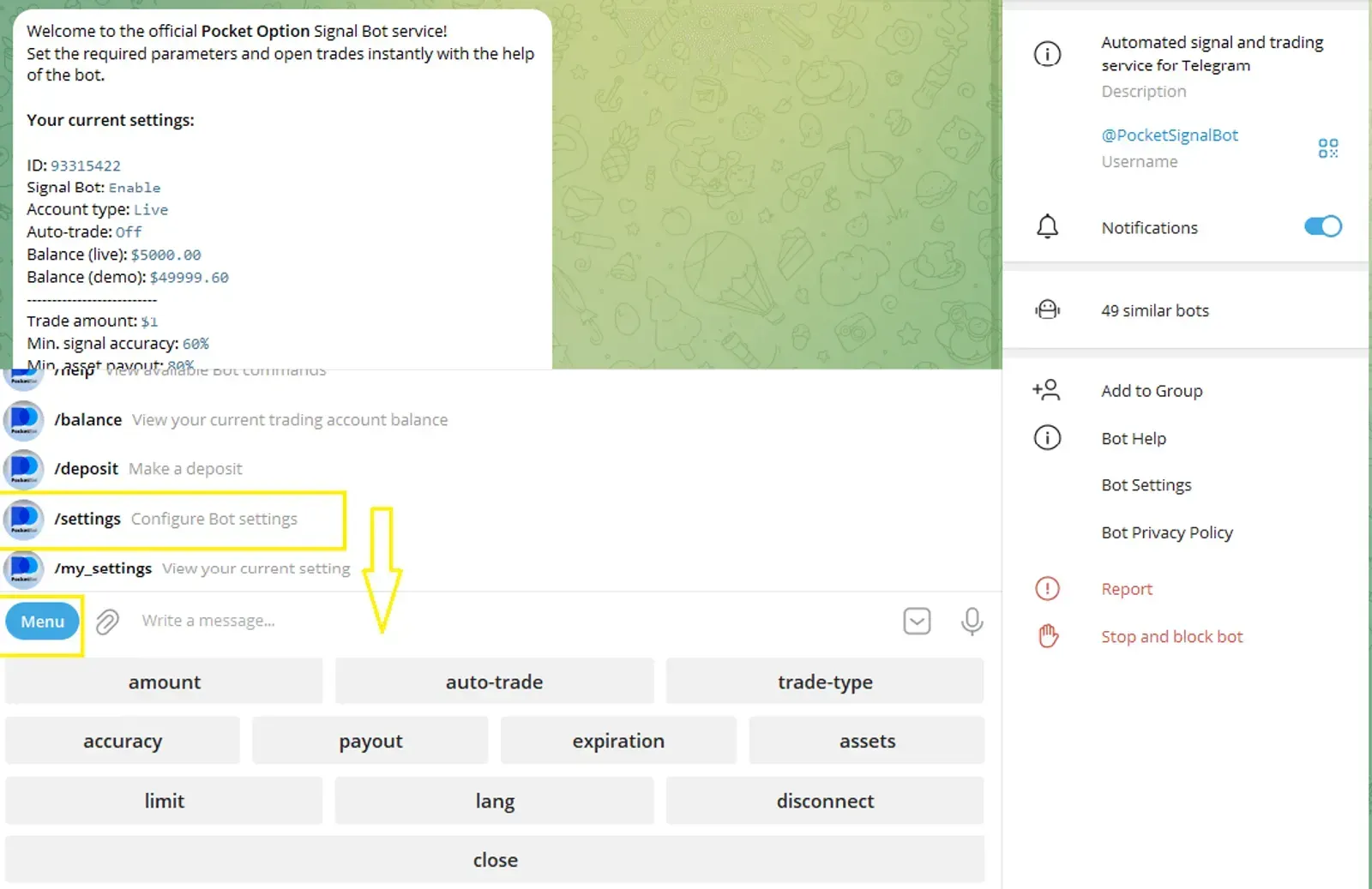Click the auto-trade keyboard button
Image resolution: width=1372 pixels, height=889 pixels.
click(494, 682)
